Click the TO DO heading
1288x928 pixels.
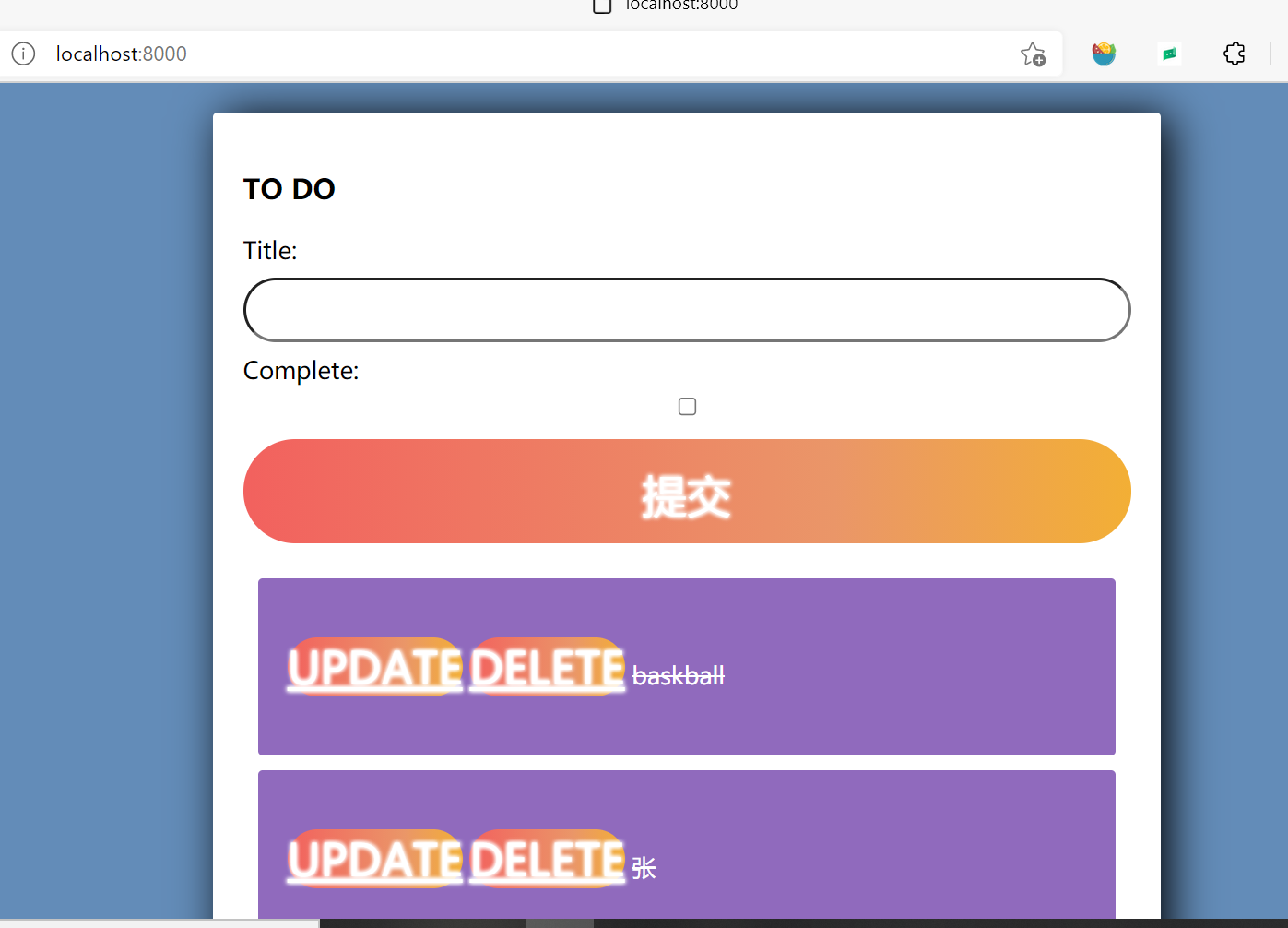[x=290, y=189]
